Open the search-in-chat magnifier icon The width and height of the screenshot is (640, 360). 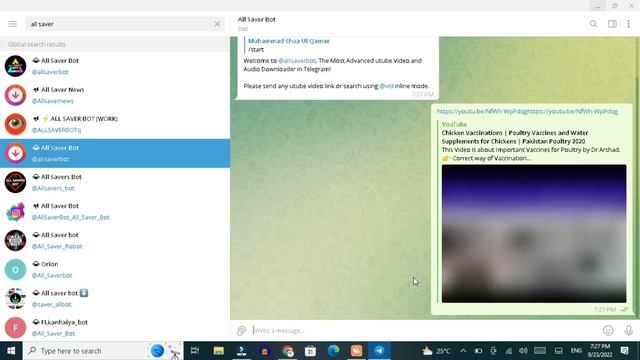pos(593,24)
